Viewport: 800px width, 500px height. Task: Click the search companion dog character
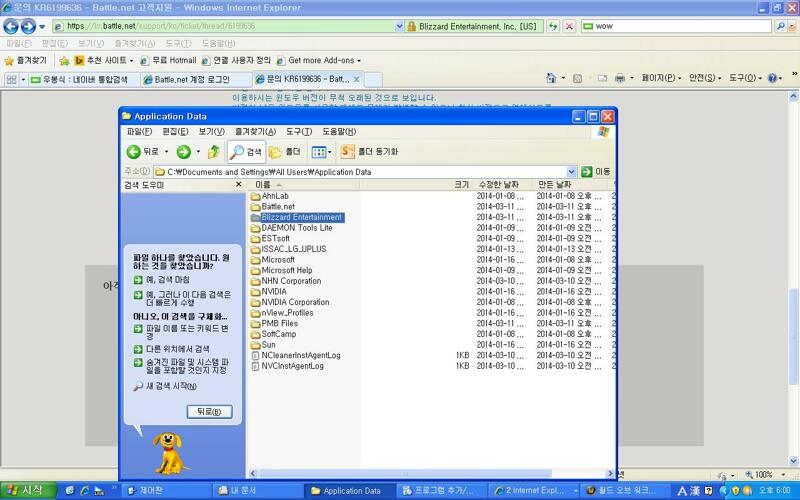pos(169,453)
